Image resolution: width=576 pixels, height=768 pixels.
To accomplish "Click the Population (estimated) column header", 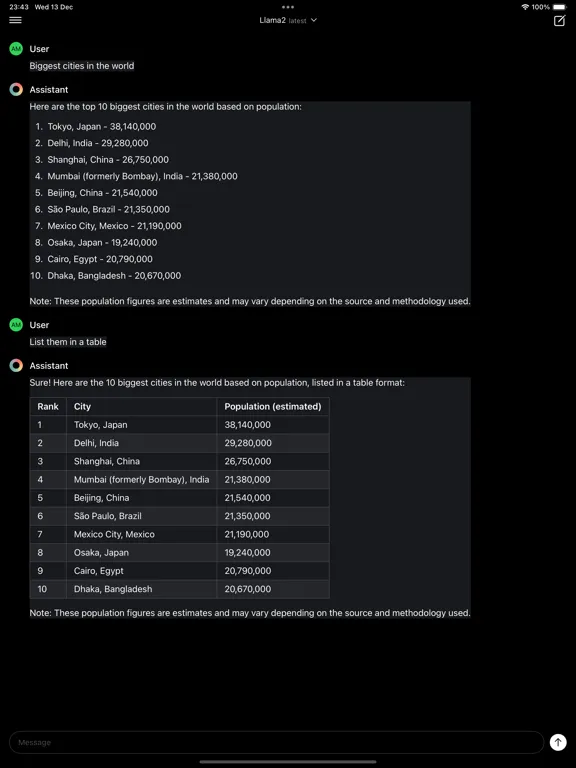I will tap(273, 407).
